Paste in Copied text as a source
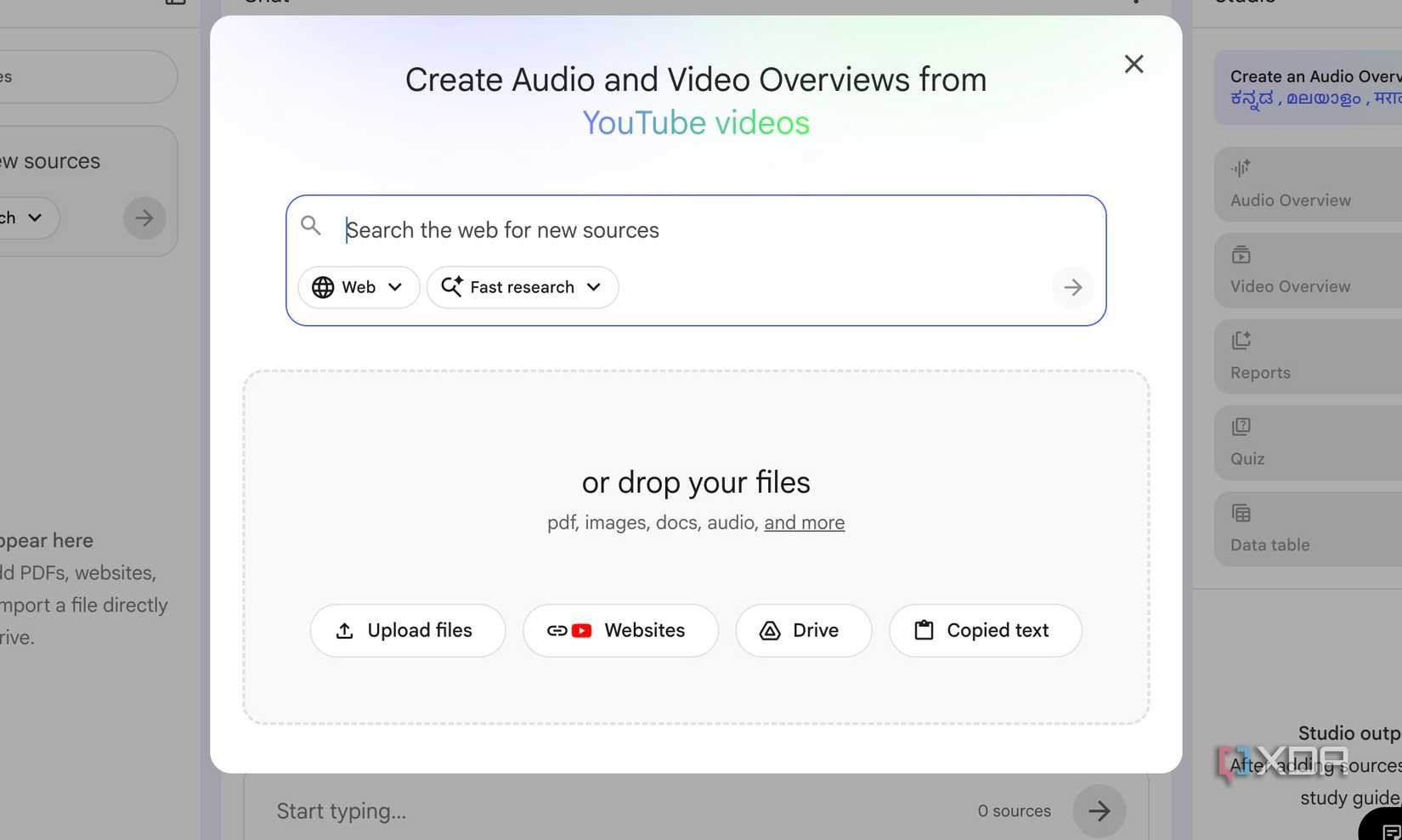1402x840 pixels. tap(986, 630)
